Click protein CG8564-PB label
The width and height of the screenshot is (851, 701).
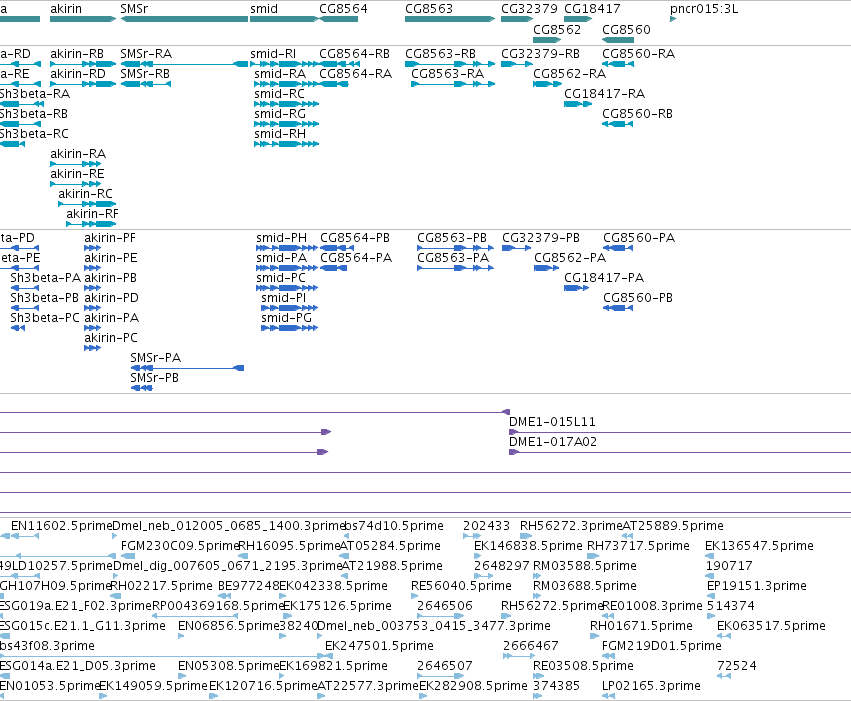click(x=355, y=238)
